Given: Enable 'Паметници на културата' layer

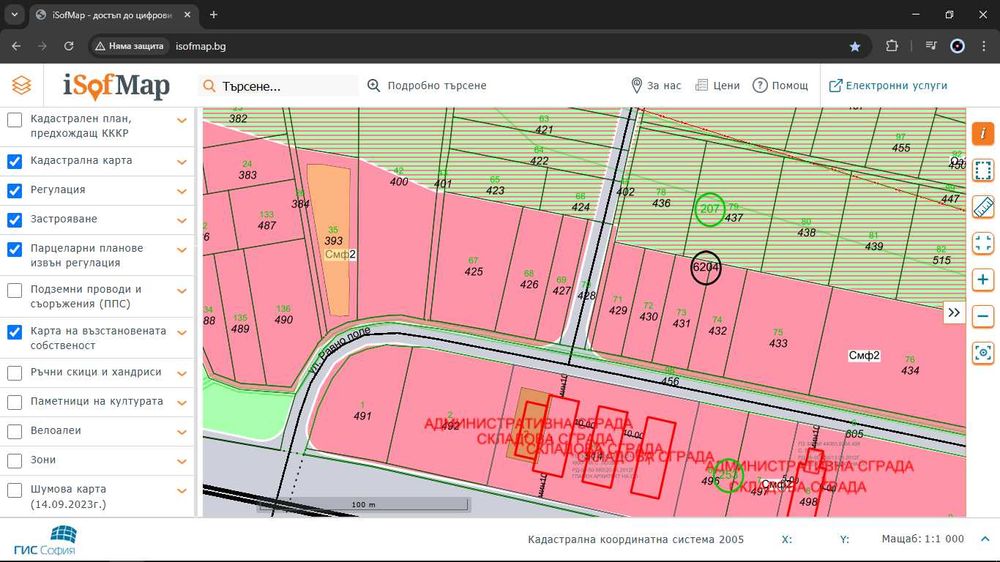Looking at the screenshot, I should click(x=14, y=403).
